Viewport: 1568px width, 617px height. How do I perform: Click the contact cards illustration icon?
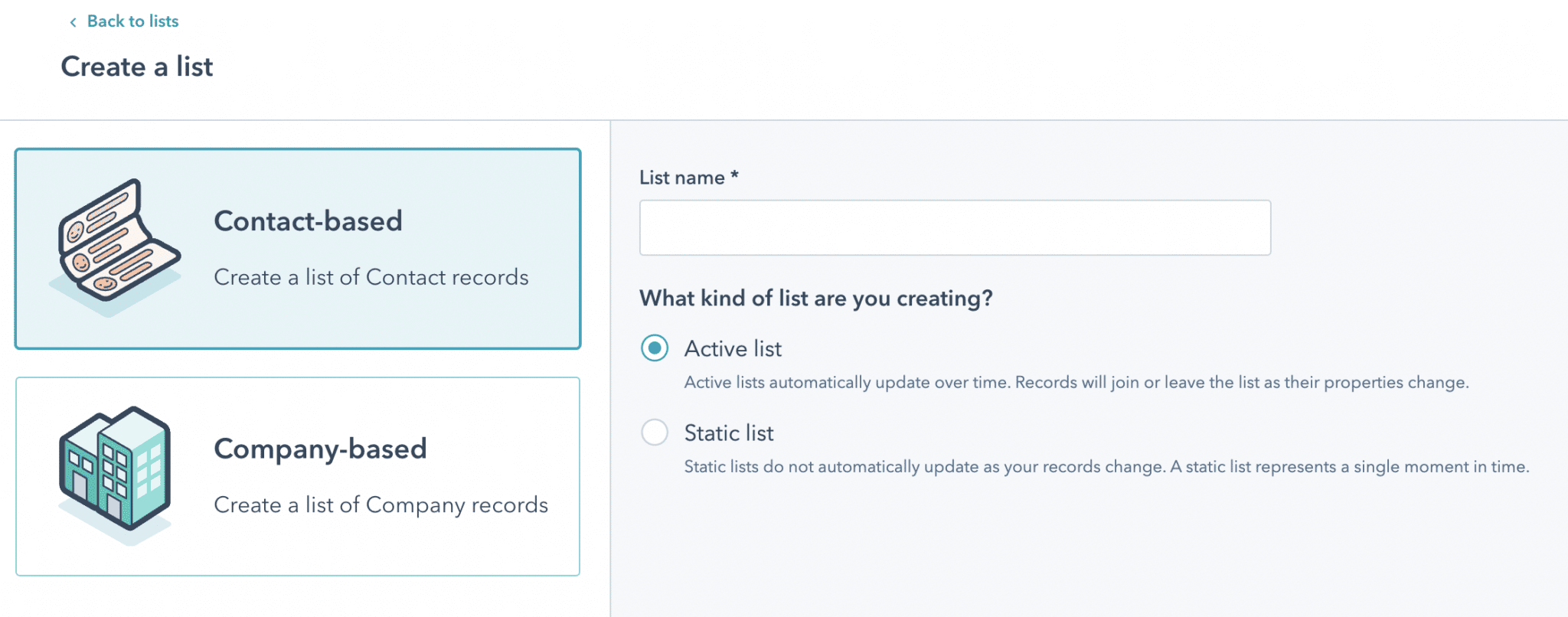point(116,248)
